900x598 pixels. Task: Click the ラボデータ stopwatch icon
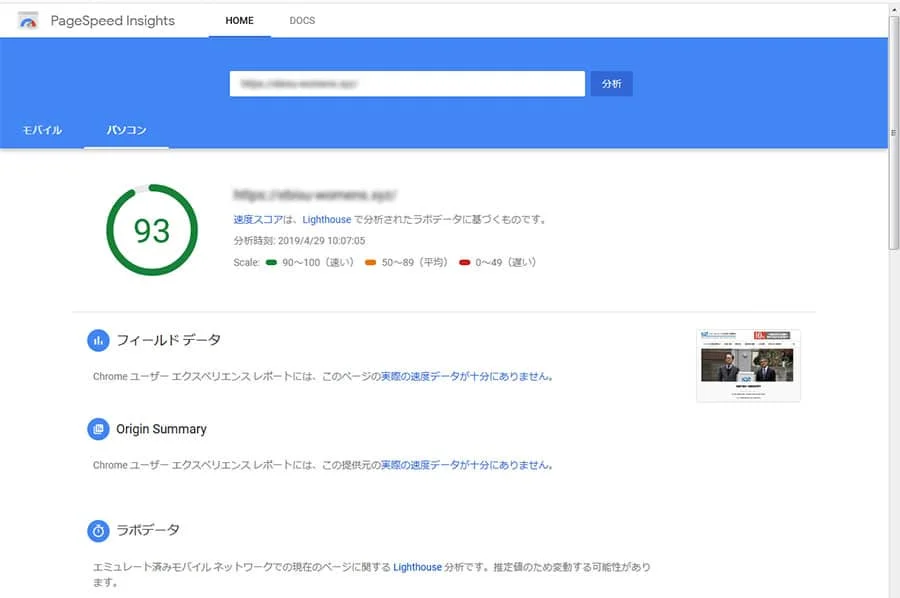tap(98, 531)
